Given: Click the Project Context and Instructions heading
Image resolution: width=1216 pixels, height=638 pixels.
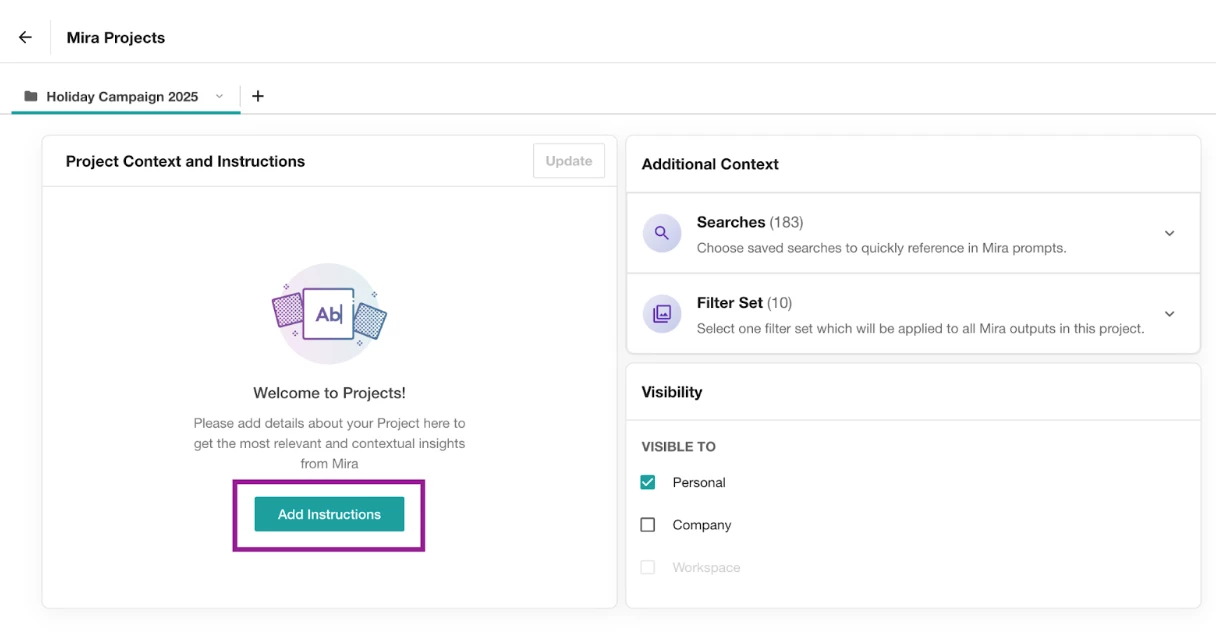Looking at the screenshot, I should point(185,161).
